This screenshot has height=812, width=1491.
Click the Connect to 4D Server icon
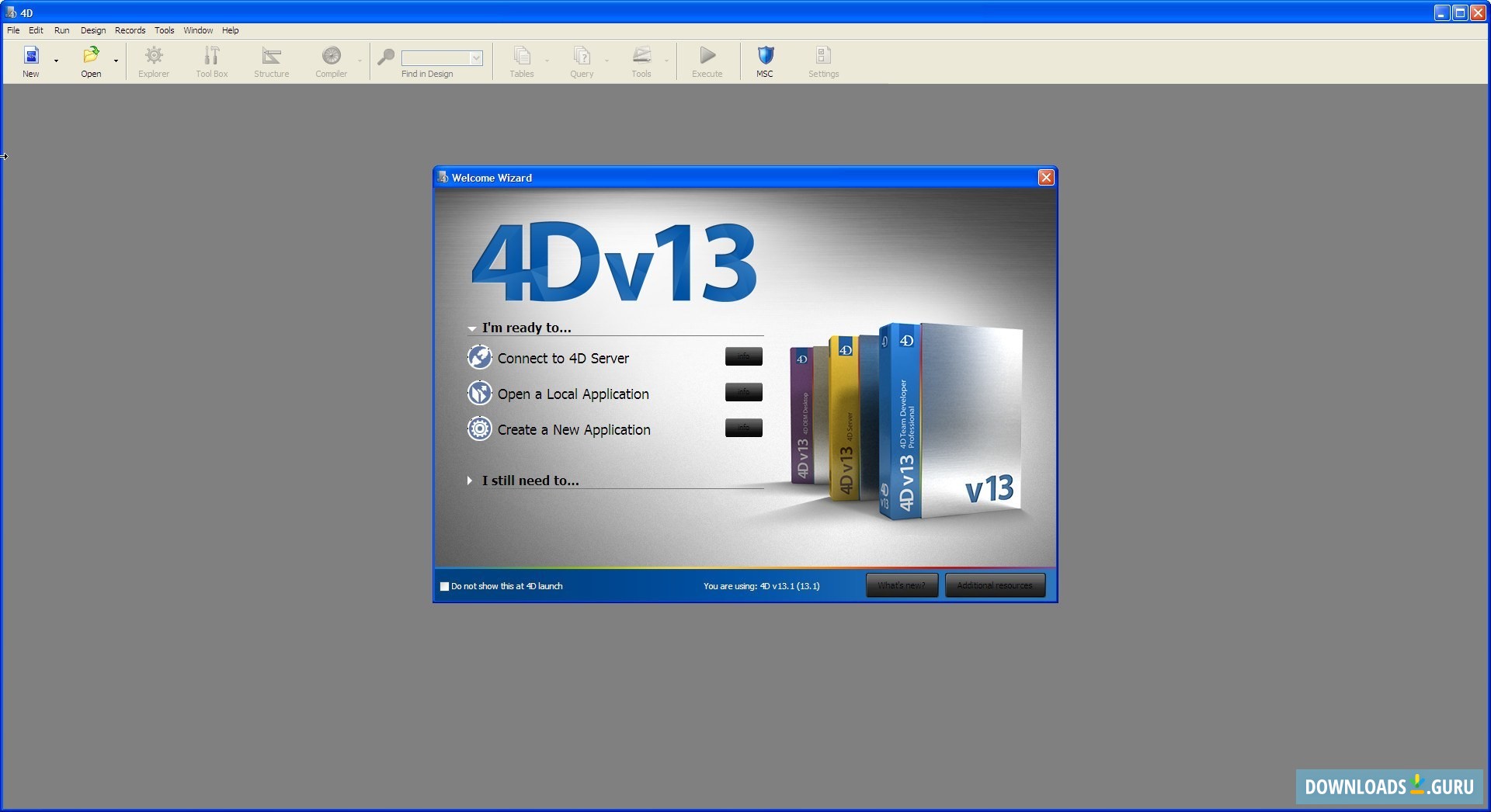(479, 358)
